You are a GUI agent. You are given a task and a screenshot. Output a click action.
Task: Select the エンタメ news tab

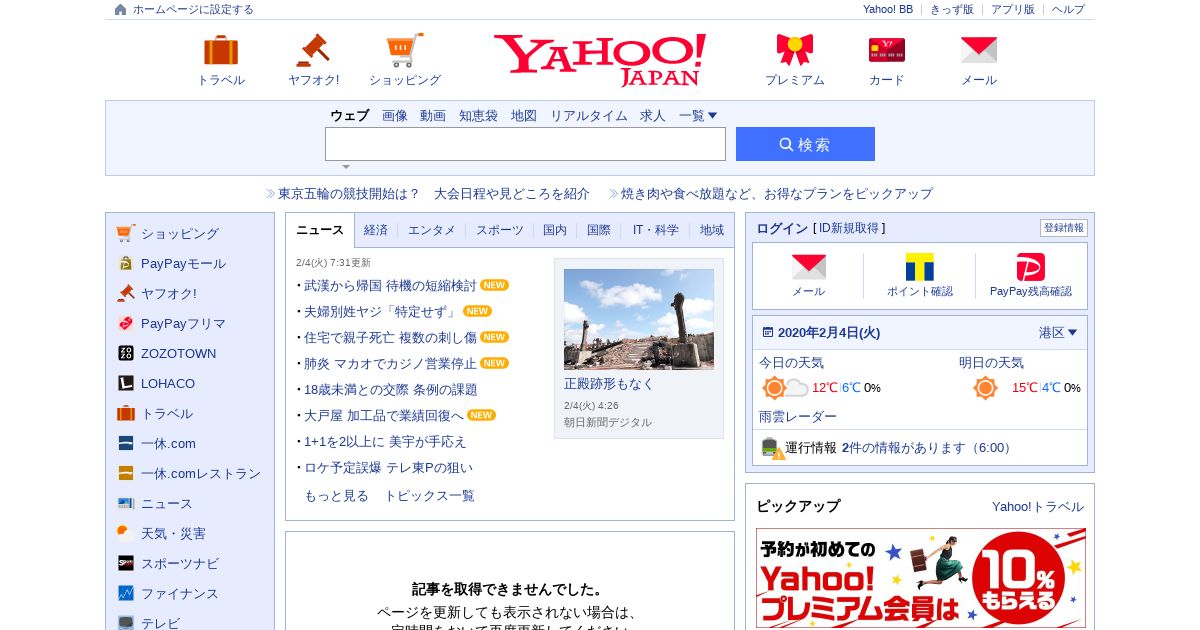pos(432,230)
